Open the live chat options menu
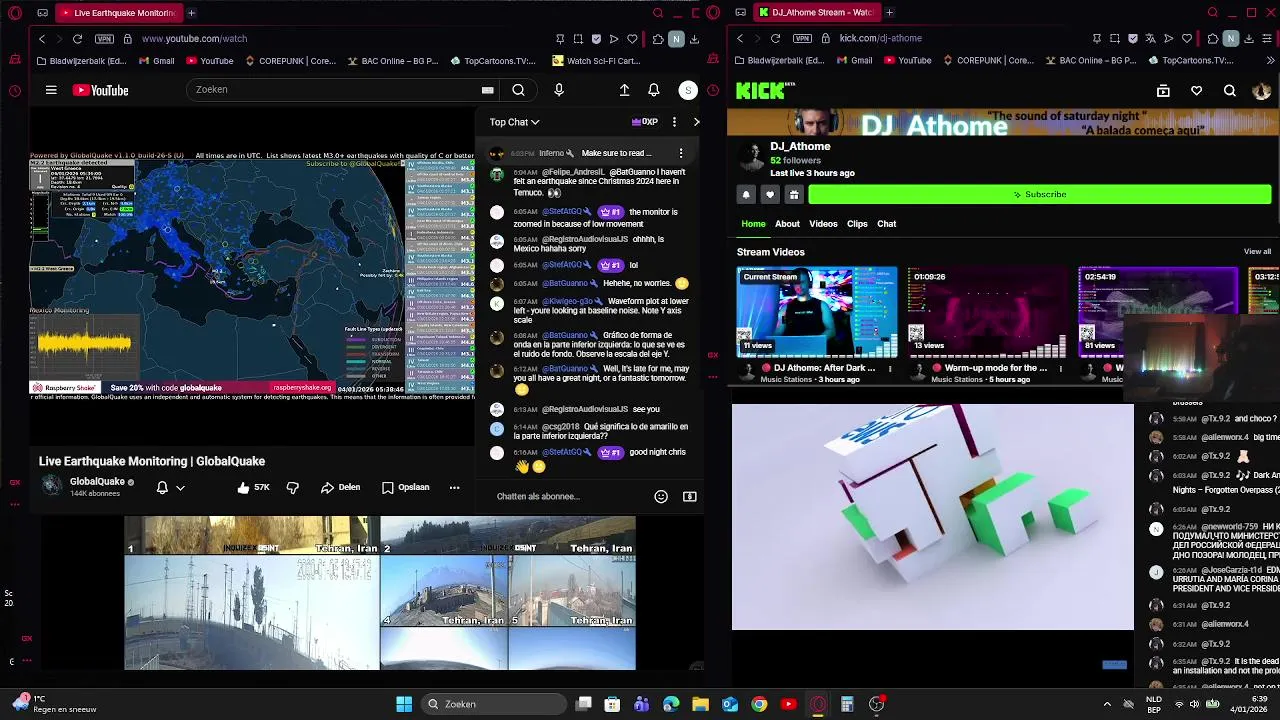1280x720 pixels. click(x=674, y=122)
